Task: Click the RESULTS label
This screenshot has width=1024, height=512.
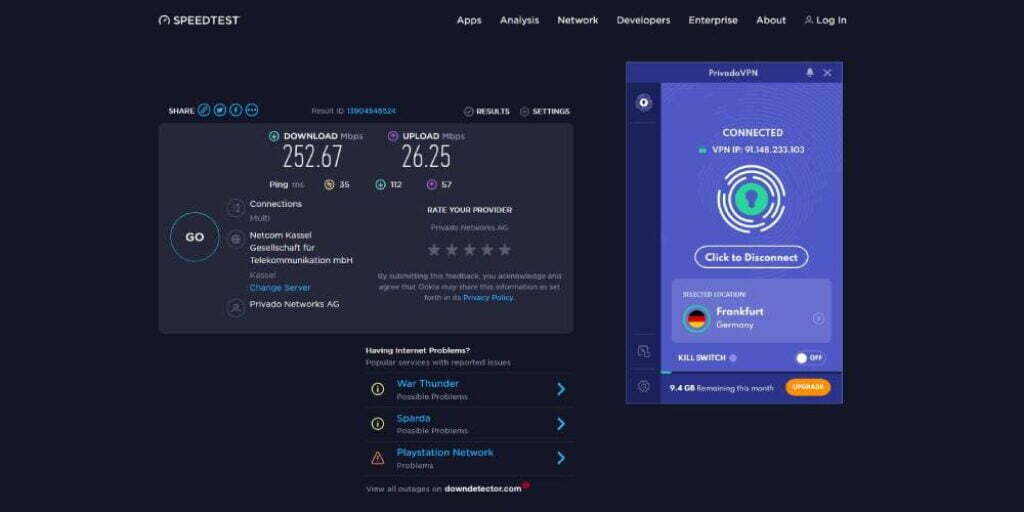Action: click(x=493, y=112)
